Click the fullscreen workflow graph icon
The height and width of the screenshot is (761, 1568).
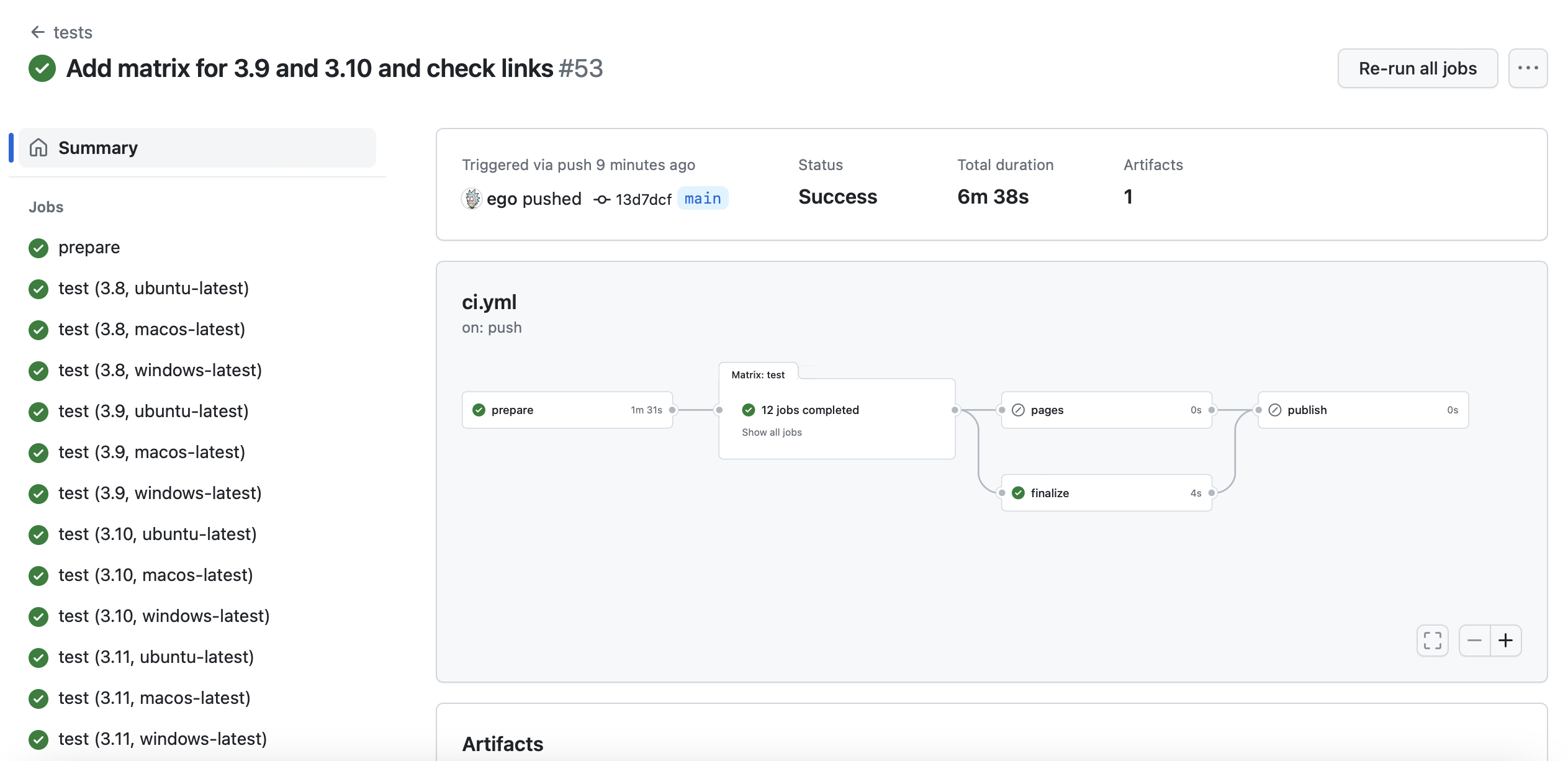coord(1432,641)
